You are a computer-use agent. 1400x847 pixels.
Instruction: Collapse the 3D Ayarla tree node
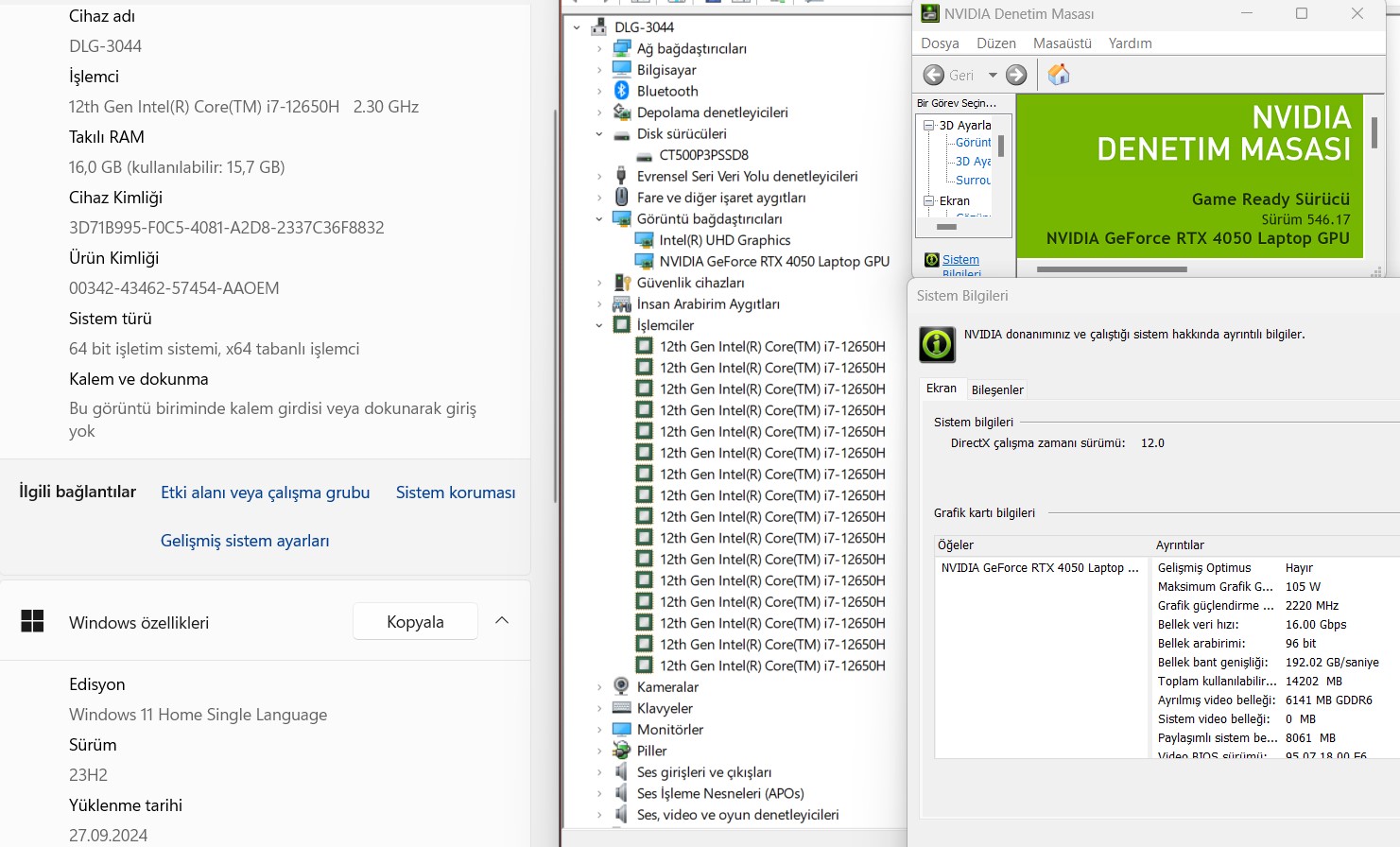coord(929,125)
